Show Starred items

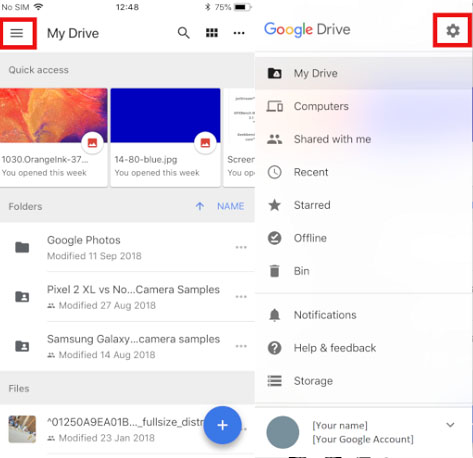[x=364, y=205]
